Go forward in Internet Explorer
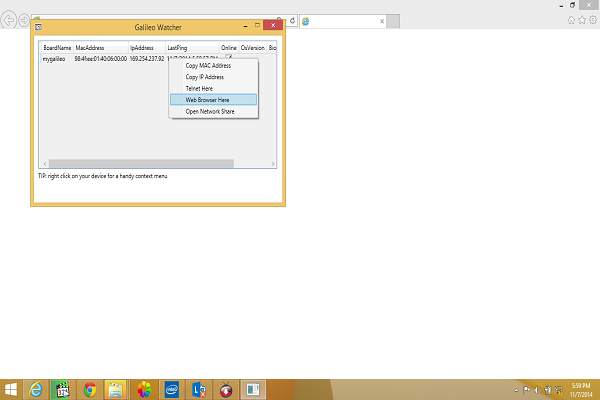Image resolution: width=600 pixels, height=400 pixels. (x=24, y=20)
